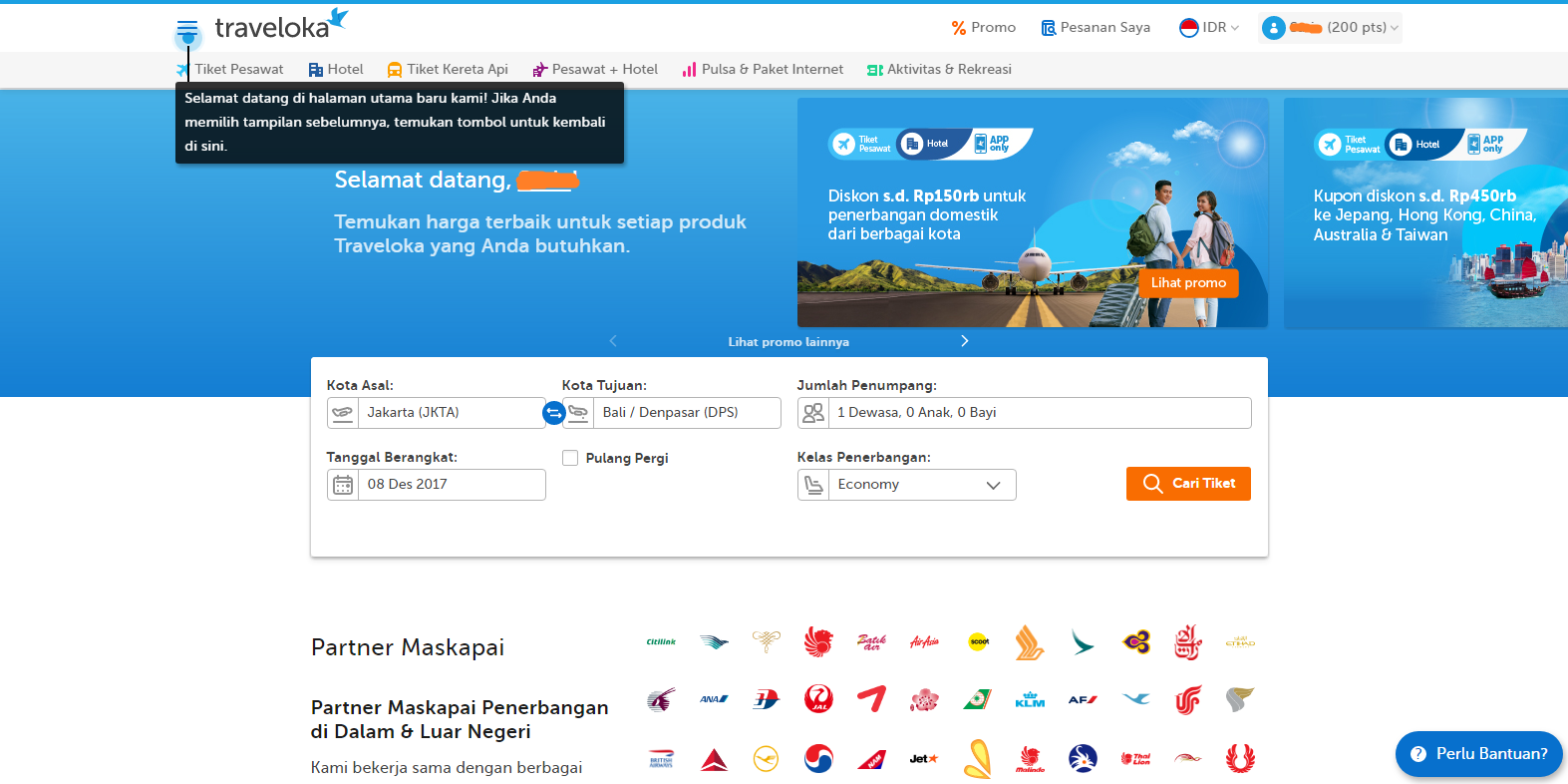Click the AirAsia logo
Image resolution: width=1568 pixels, height=784 pixels.
[924, 642]
